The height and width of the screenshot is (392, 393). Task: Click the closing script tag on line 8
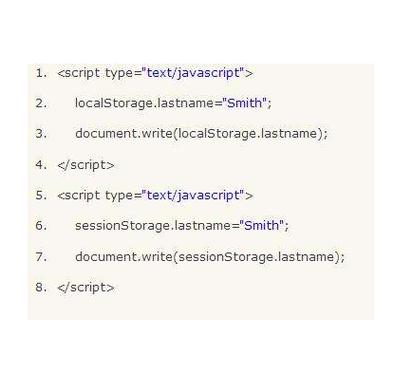(86, 287)
